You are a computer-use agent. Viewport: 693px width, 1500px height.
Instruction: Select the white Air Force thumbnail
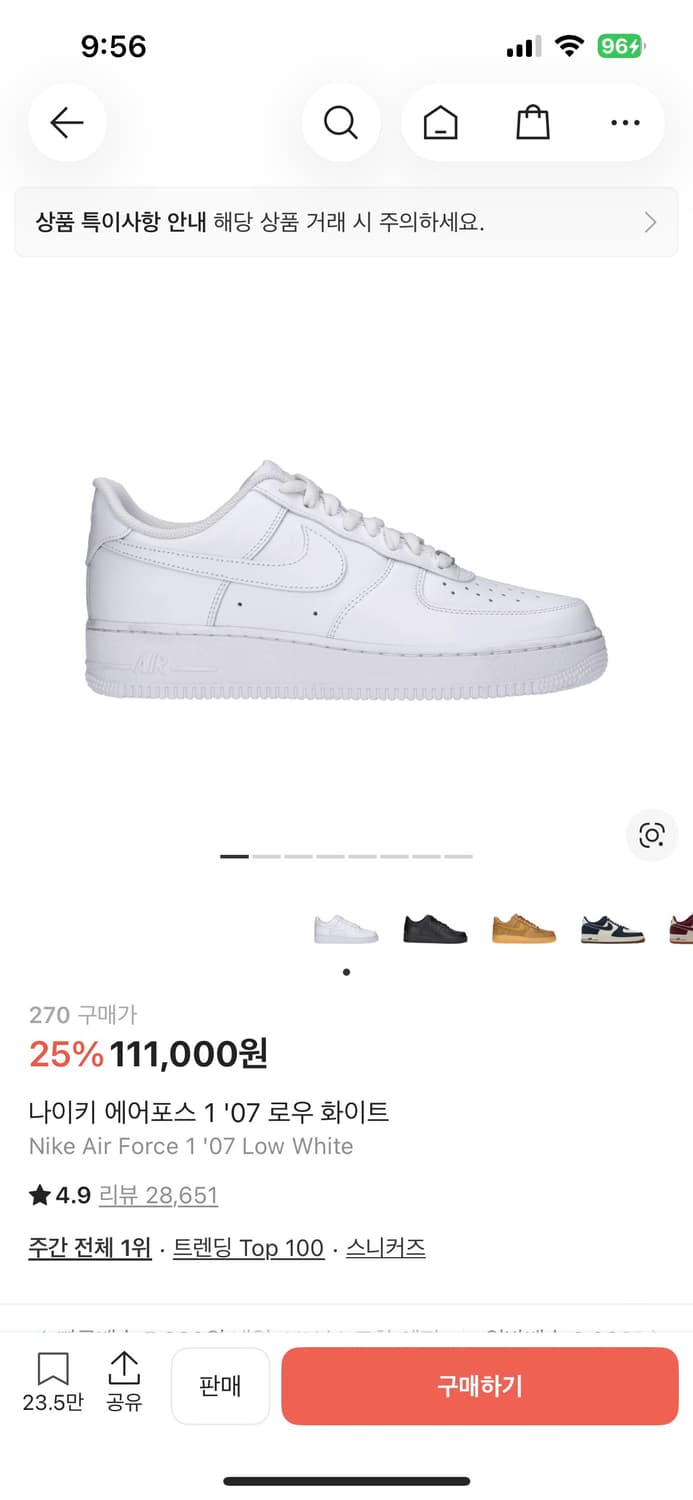pos(346,929)
